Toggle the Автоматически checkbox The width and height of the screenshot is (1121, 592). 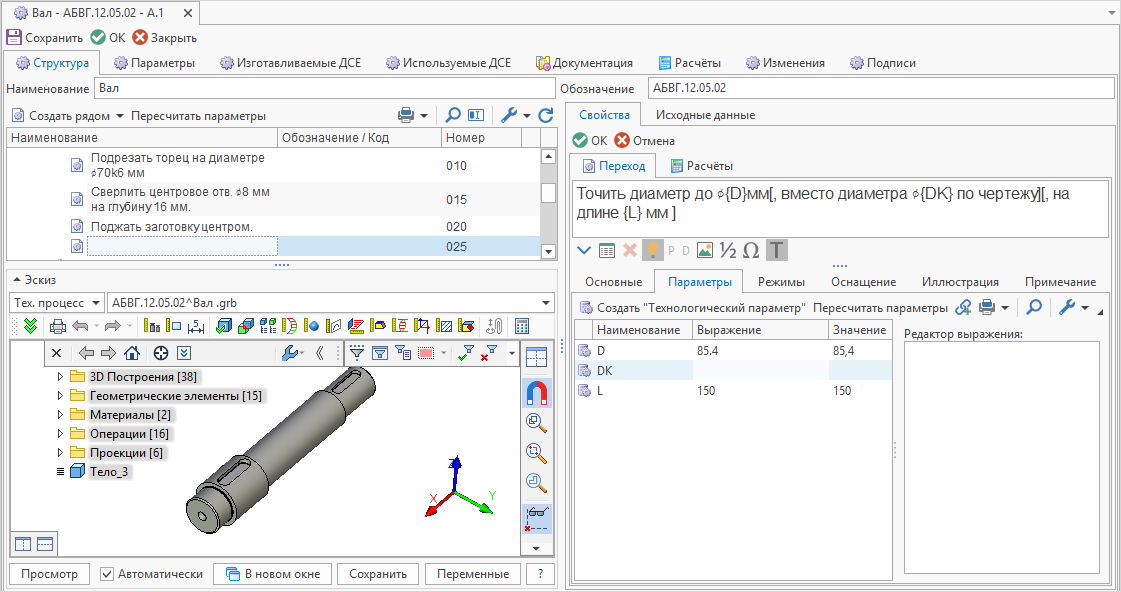click(107, 573)
